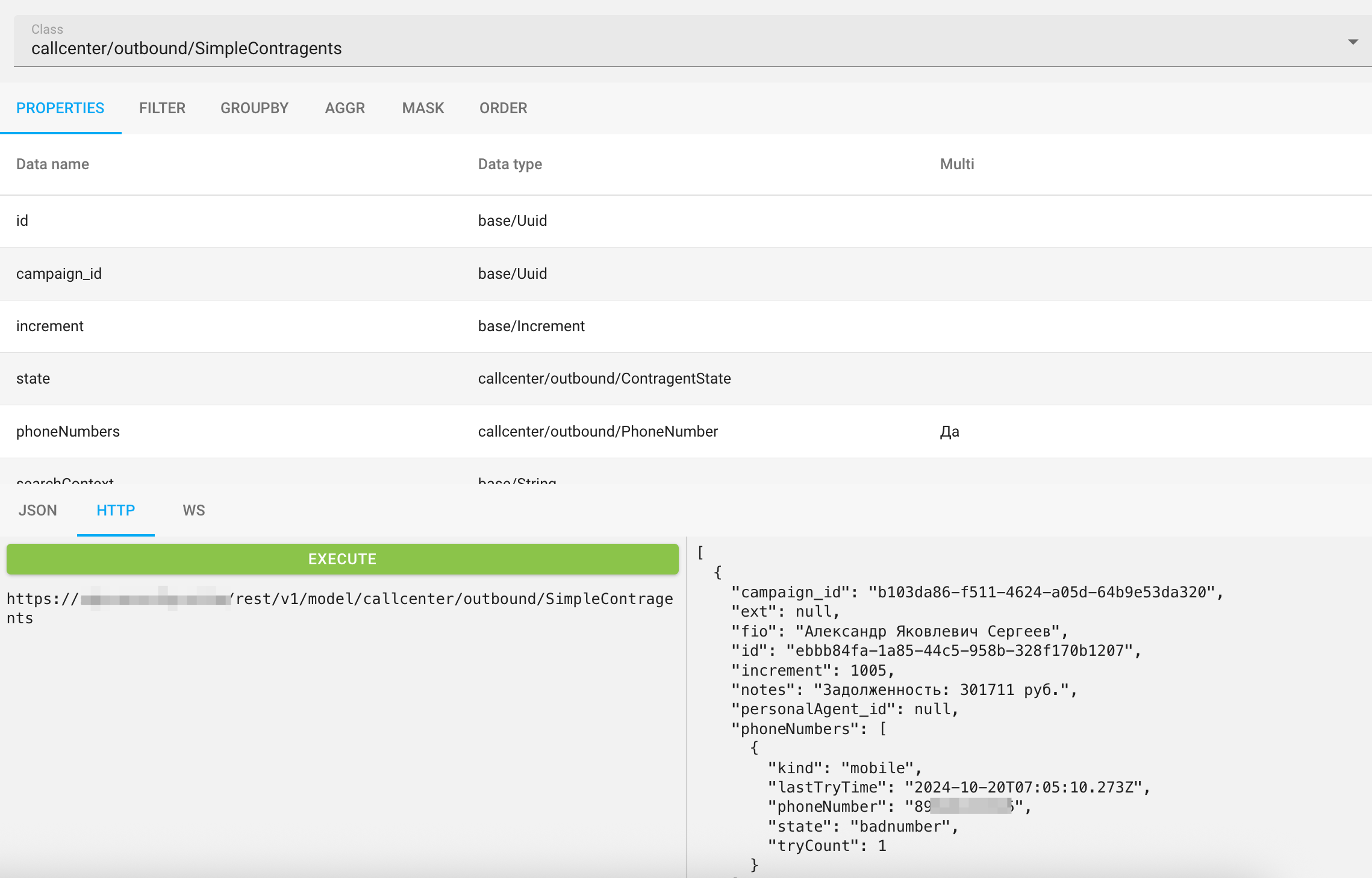
Task: Select the phoneNumbers property row
Action: (68, 432)
